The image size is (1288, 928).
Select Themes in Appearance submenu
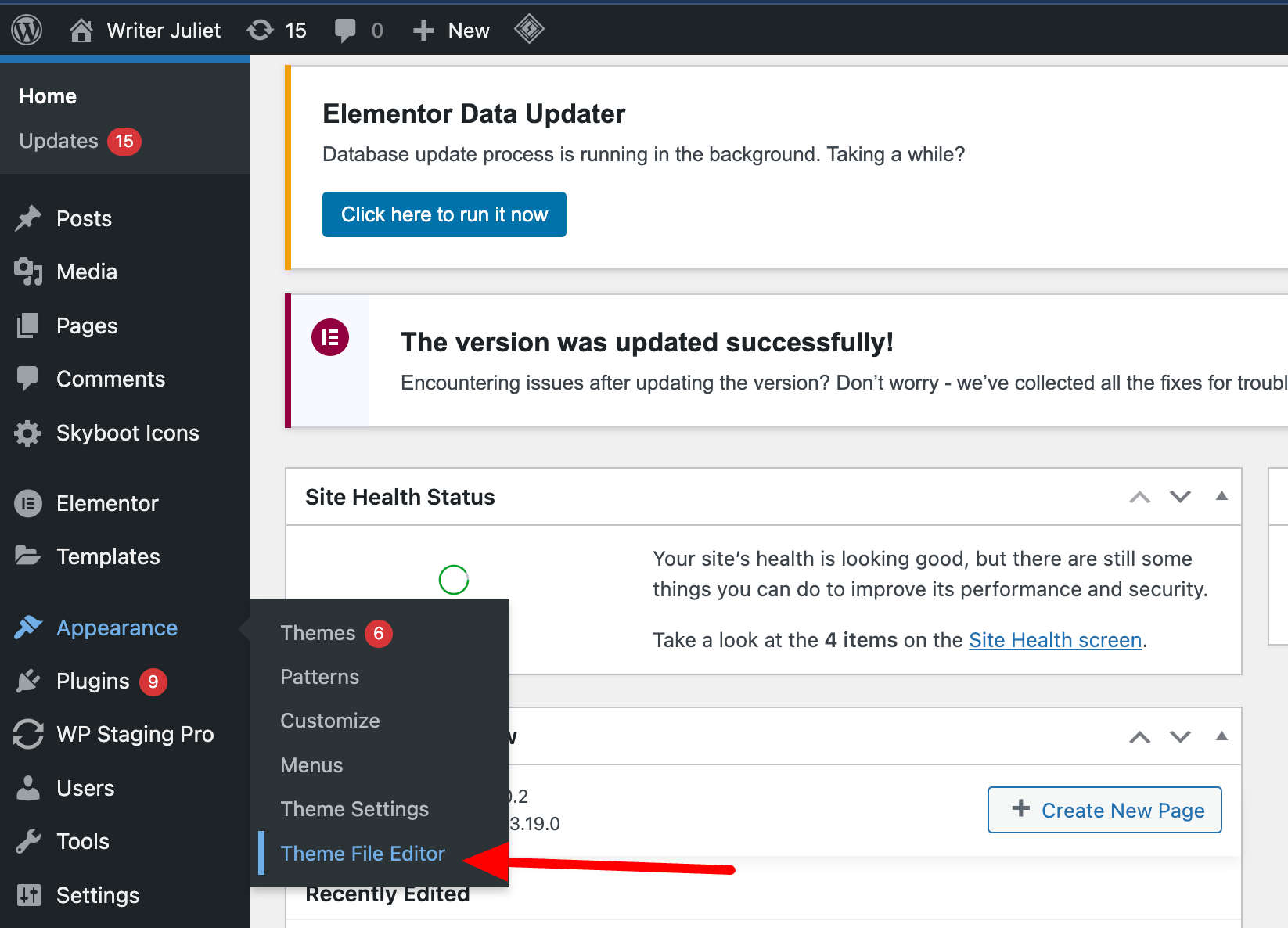(318, 633)
